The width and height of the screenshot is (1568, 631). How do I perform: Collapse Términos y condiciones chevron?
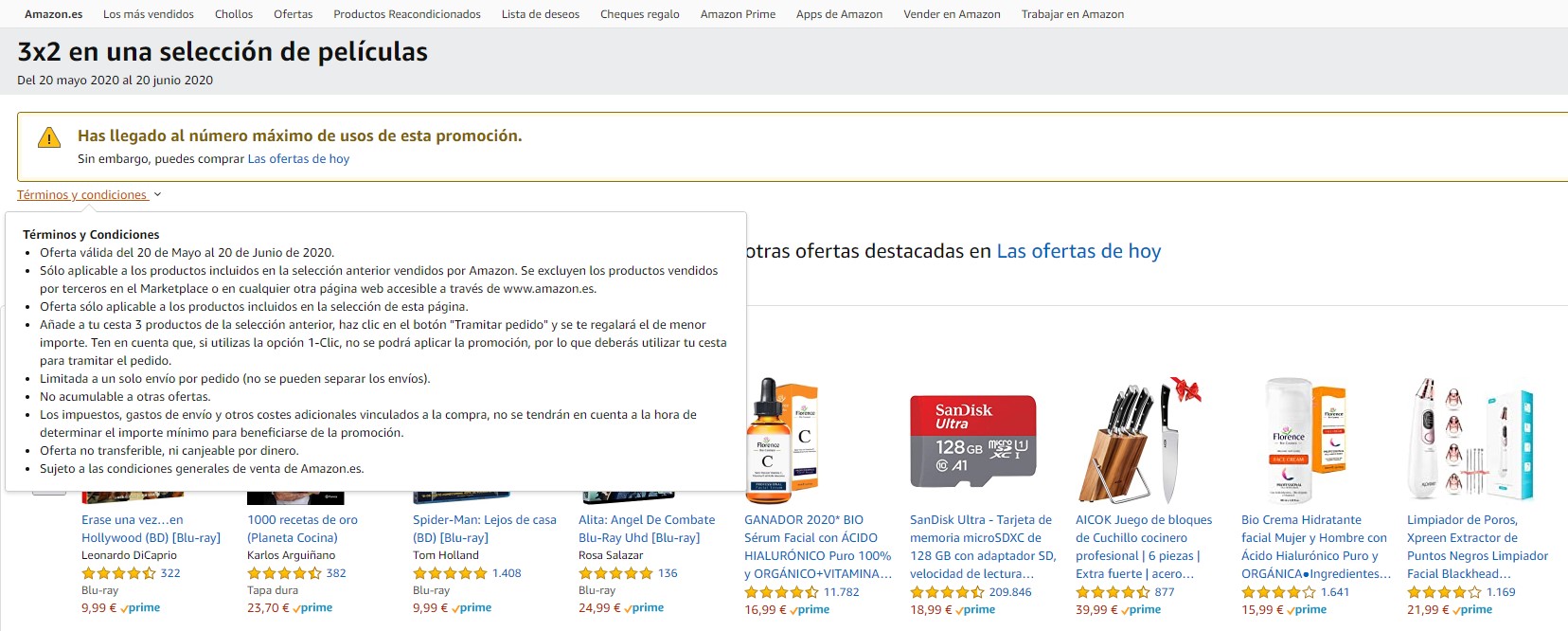point(157,195)
